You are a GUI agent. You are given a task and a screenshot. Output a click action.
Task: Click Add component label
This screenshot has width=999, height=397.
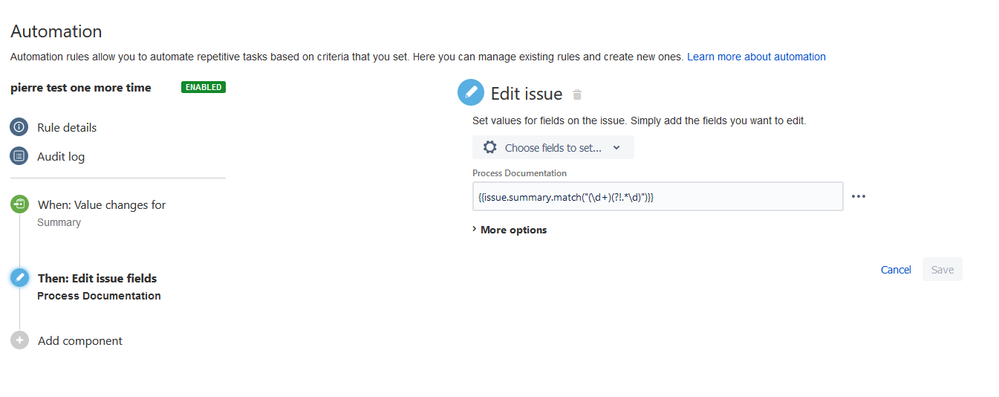pyautogui.click(x=80, y=341)
